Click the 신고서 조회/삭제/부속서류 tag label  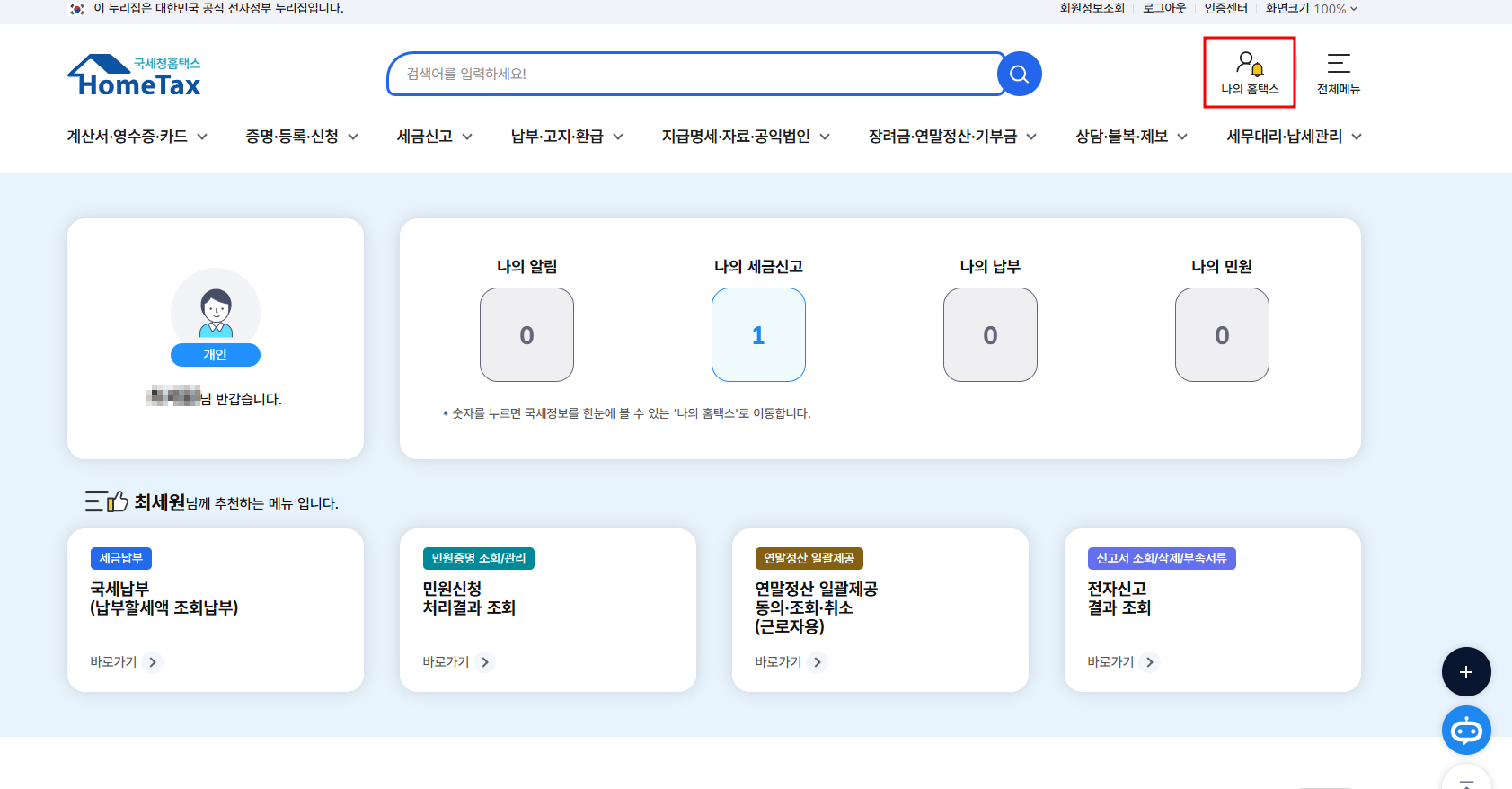click(x=1162, y=558)
